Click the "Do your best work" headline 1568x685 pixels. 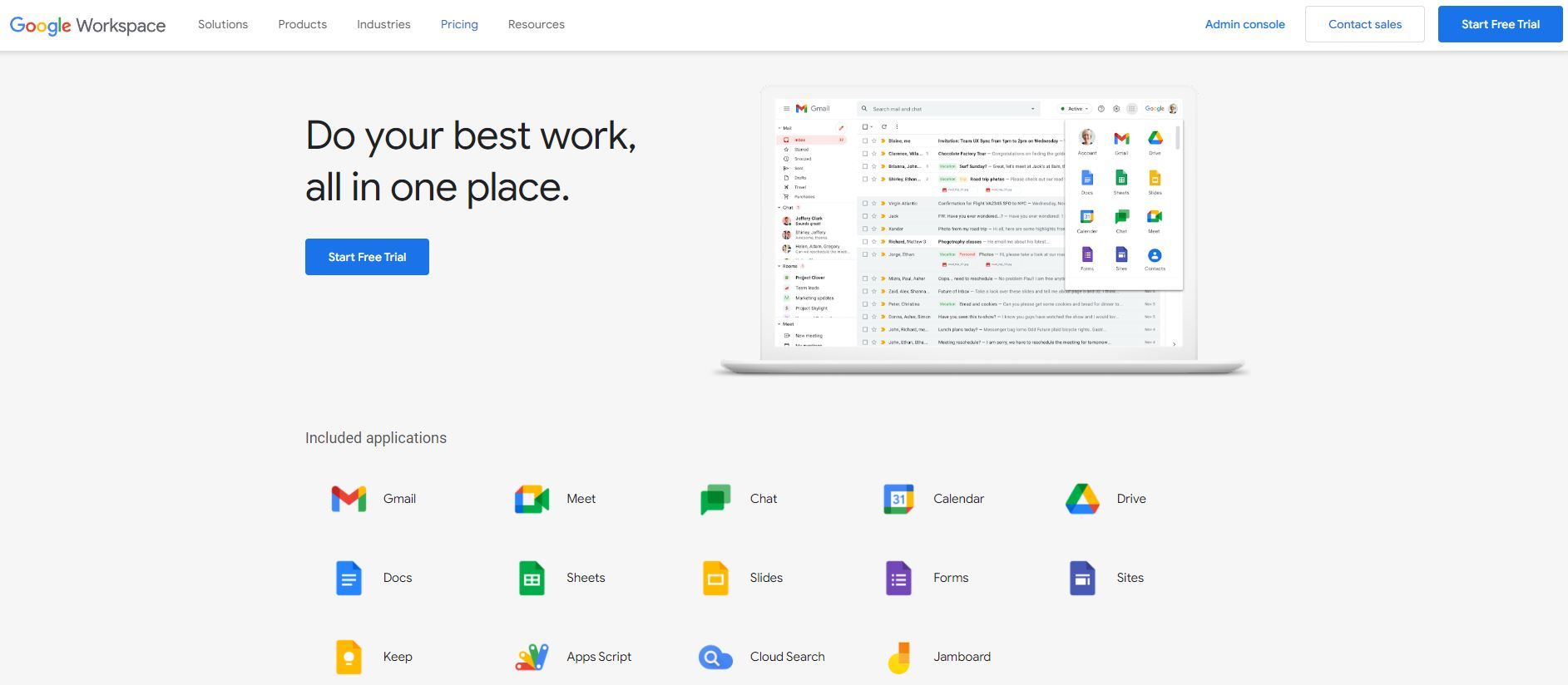coord(471,161)
